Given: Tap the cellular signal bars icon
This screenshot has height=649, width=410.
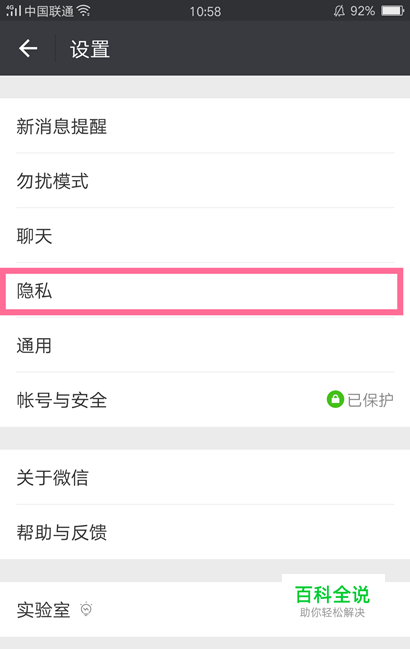Looking at the screenshot, I should 13,10.
